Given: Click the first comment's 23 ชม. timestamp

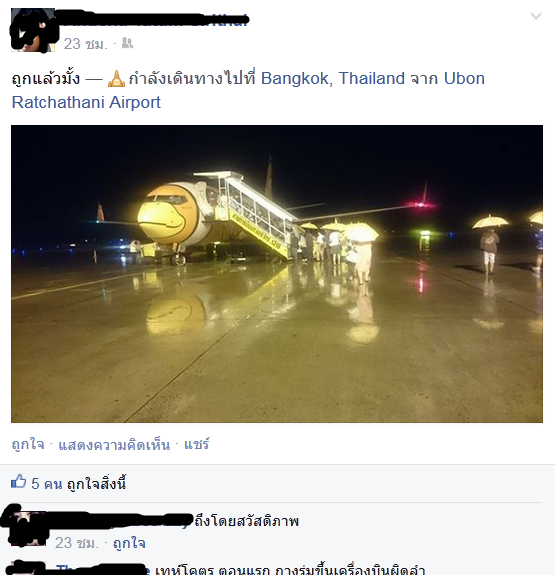Looking at the screenshot, I should [x=77, y=543].
